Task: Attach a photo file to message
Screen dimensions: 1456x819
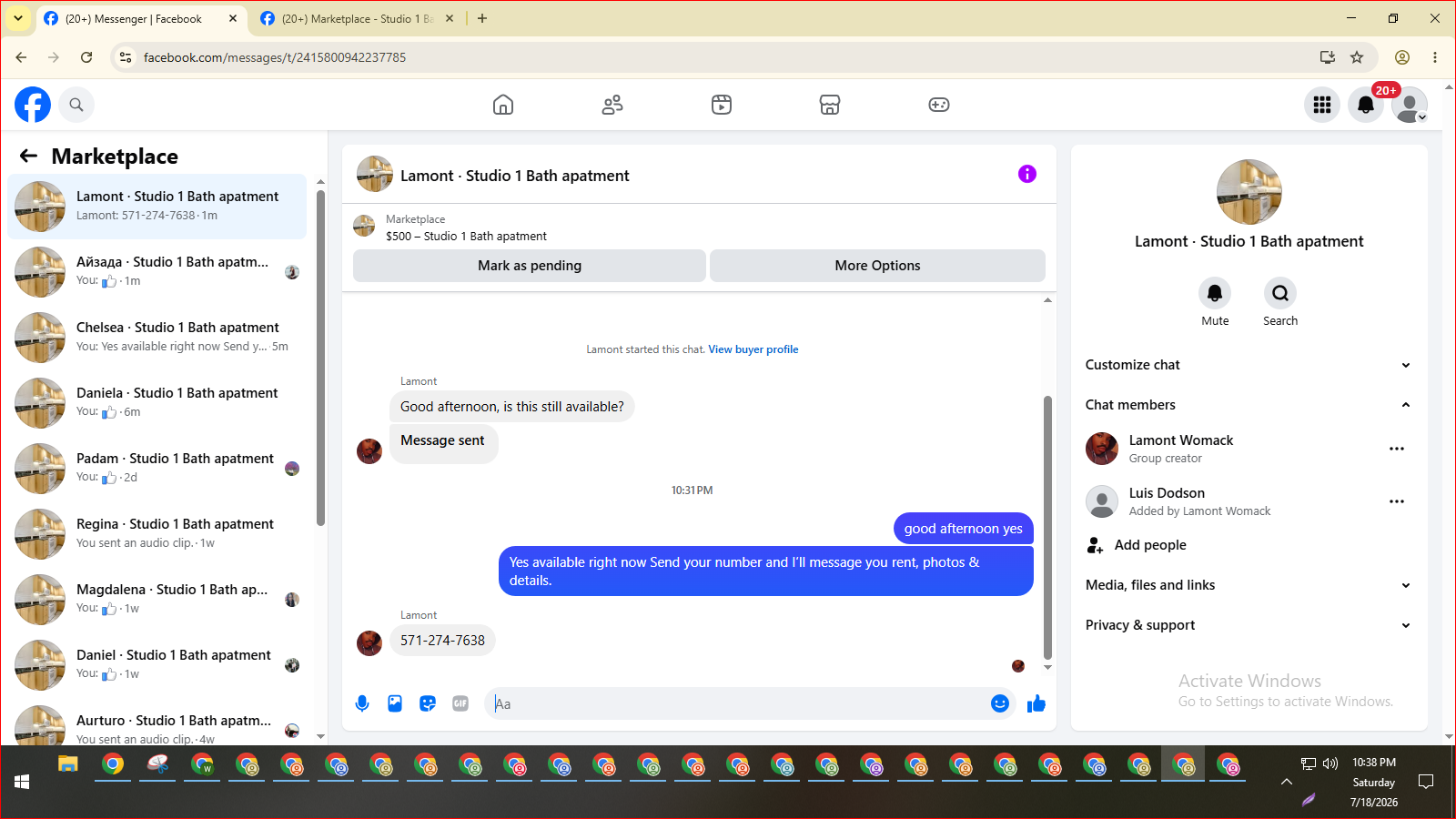Action: point(395,703)
